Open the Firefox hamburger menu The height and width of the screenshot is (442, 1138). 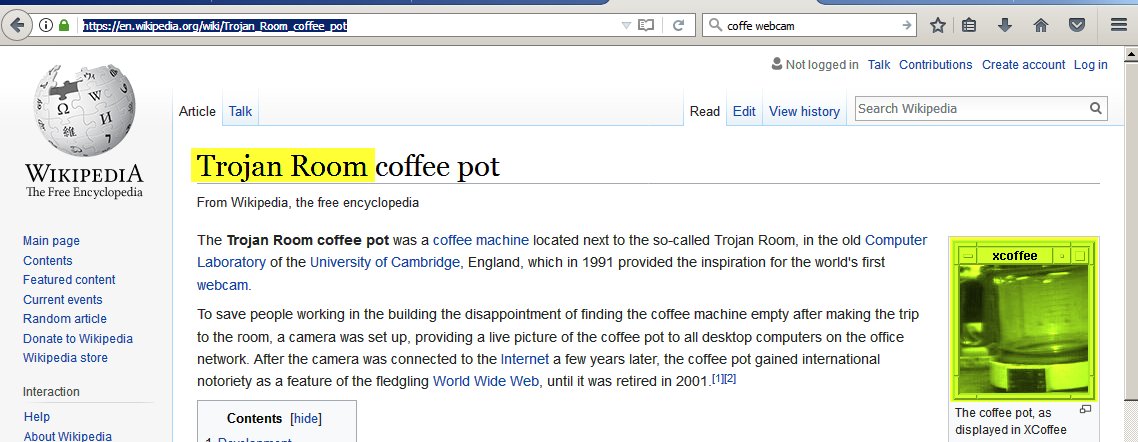(1119, 26)
